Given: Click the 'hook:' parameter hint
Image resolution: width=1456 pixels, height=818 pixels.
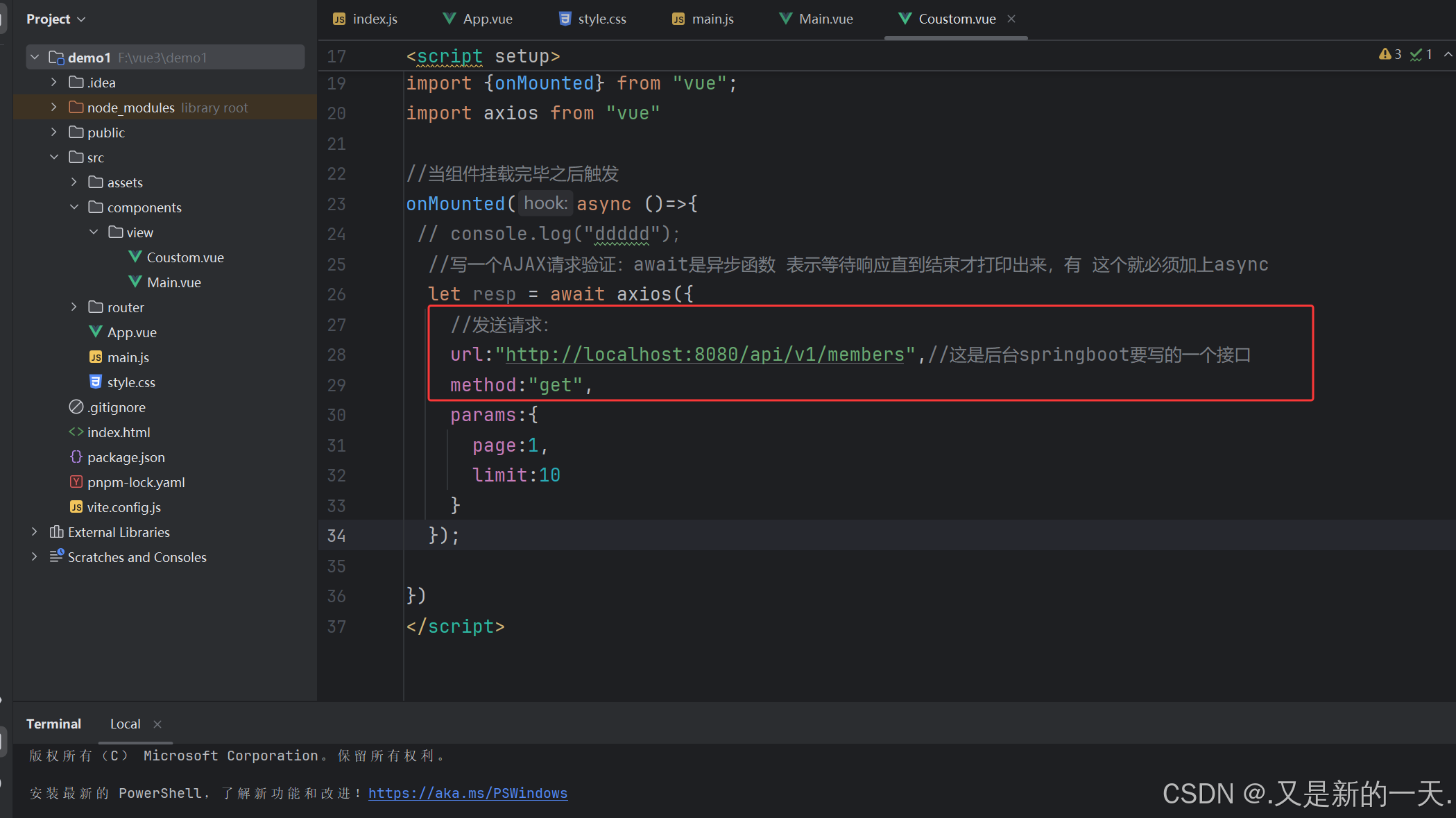Looking at the screenshot, I should [x=546, y=203].
